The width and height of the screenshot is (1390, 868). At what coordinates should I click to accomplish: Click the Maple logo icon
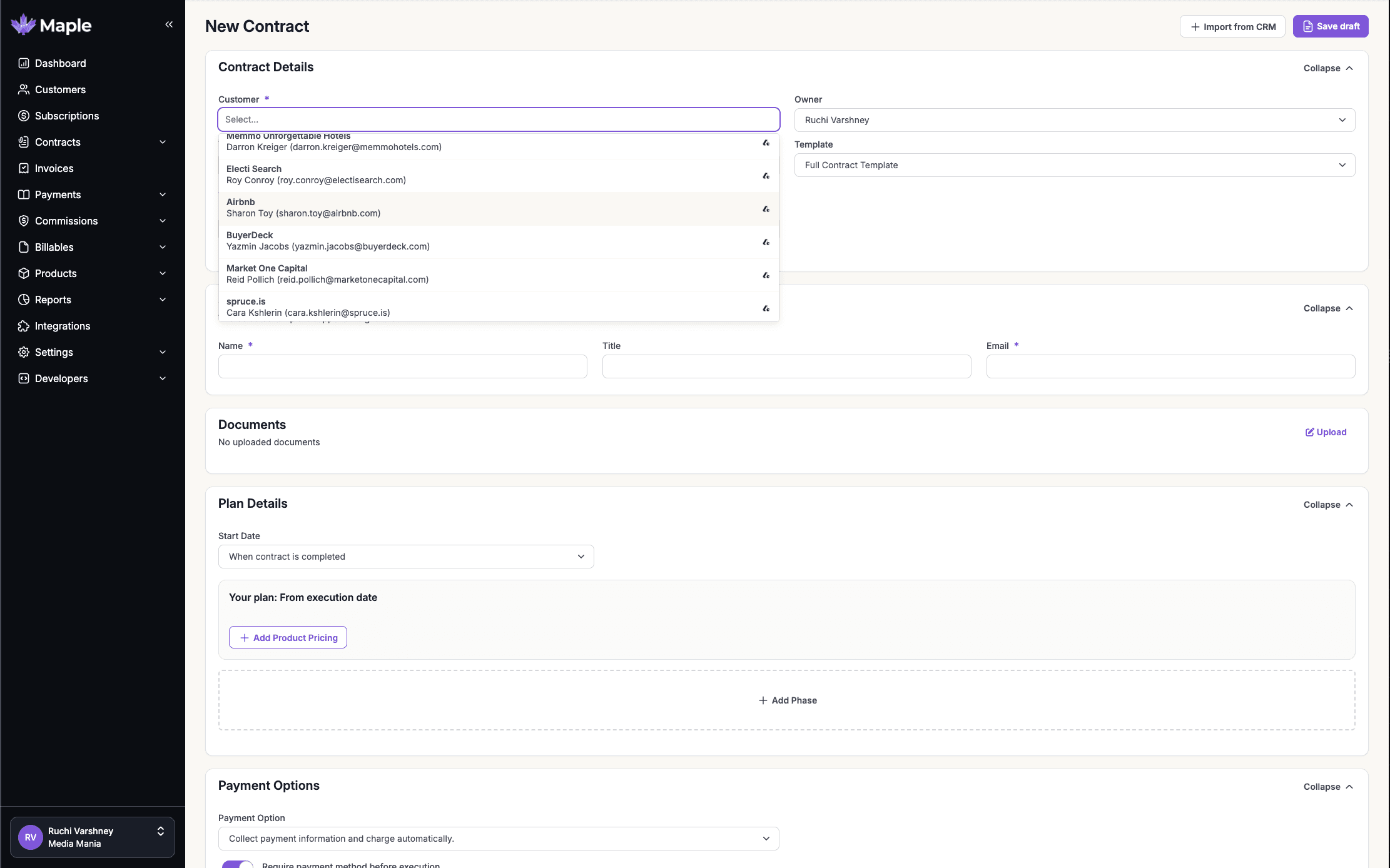[x=24, y=25]
